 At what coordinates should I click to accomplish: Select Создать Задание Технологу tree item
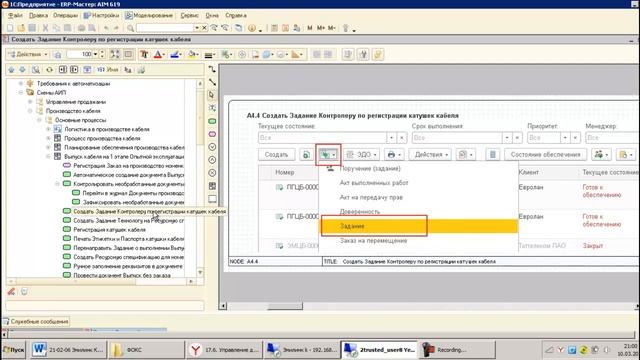point(129,220)
